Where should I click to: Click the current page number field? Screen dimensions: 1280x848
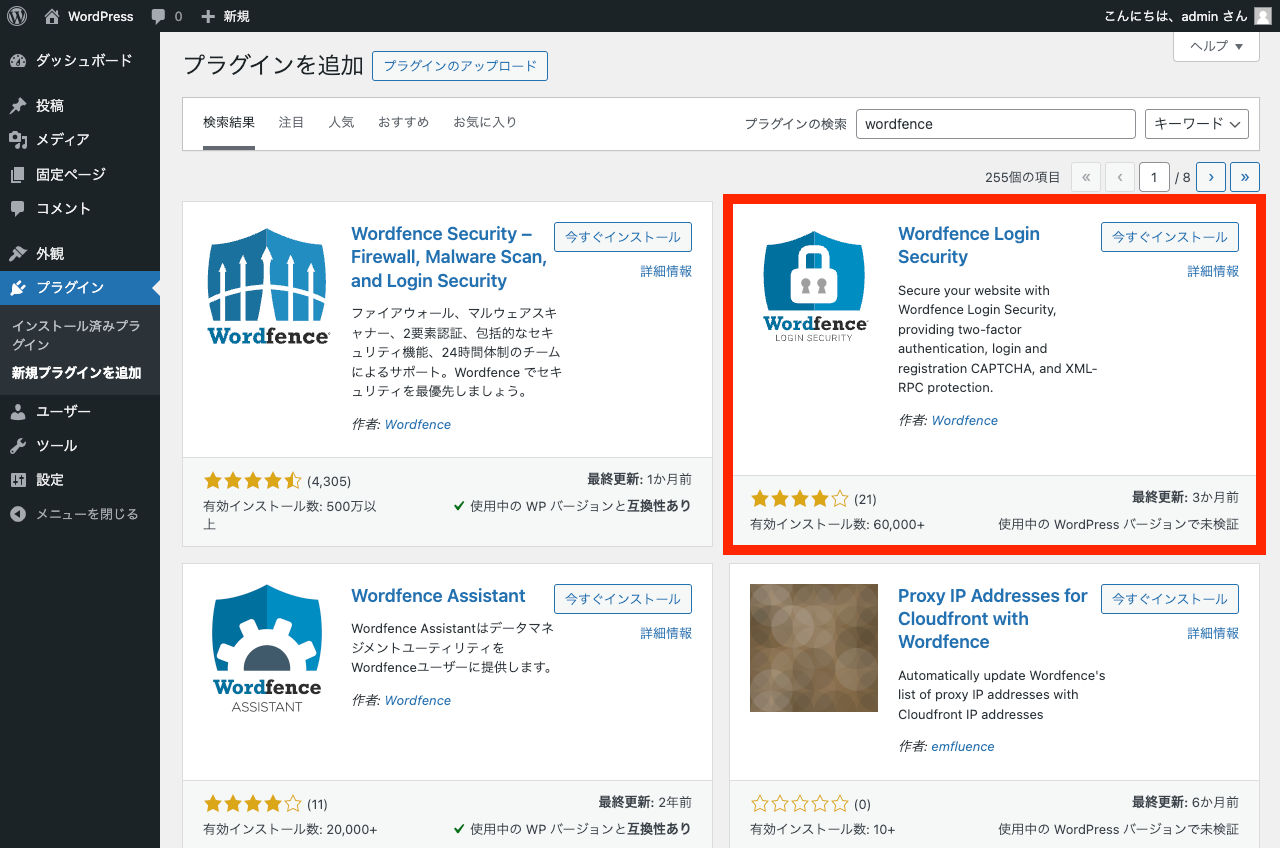(x=1154, y=177)
